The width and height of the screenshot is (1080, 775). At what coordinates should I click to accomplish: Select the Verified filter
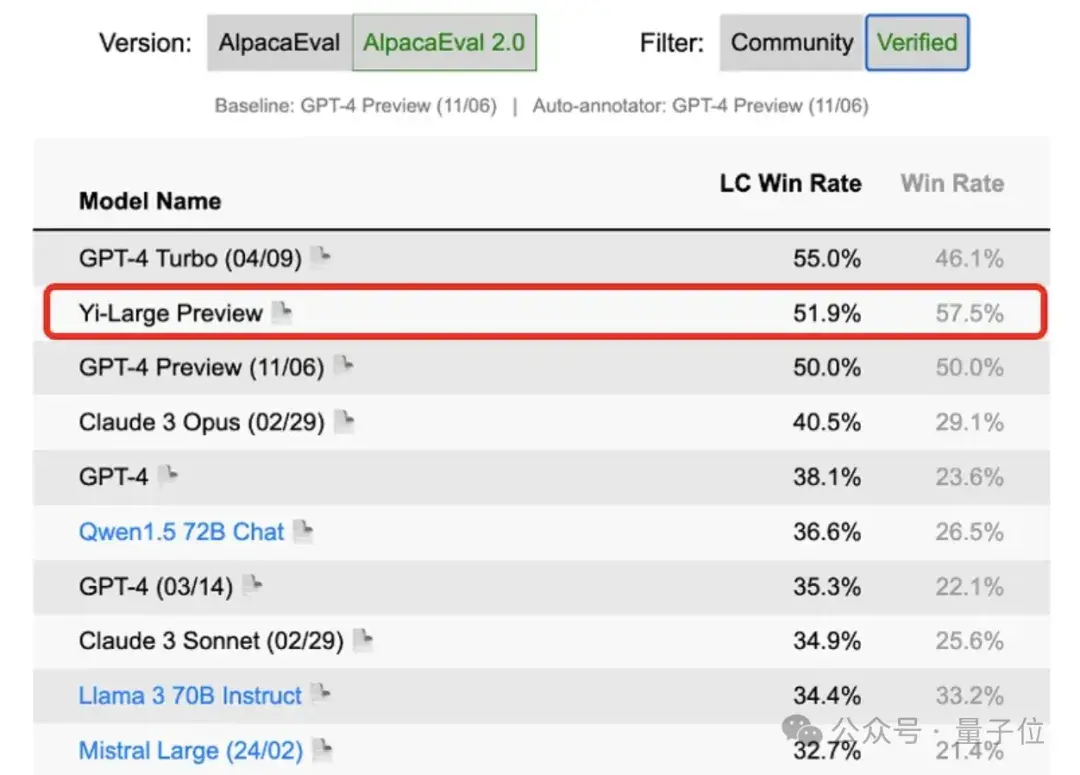(917, 43)
